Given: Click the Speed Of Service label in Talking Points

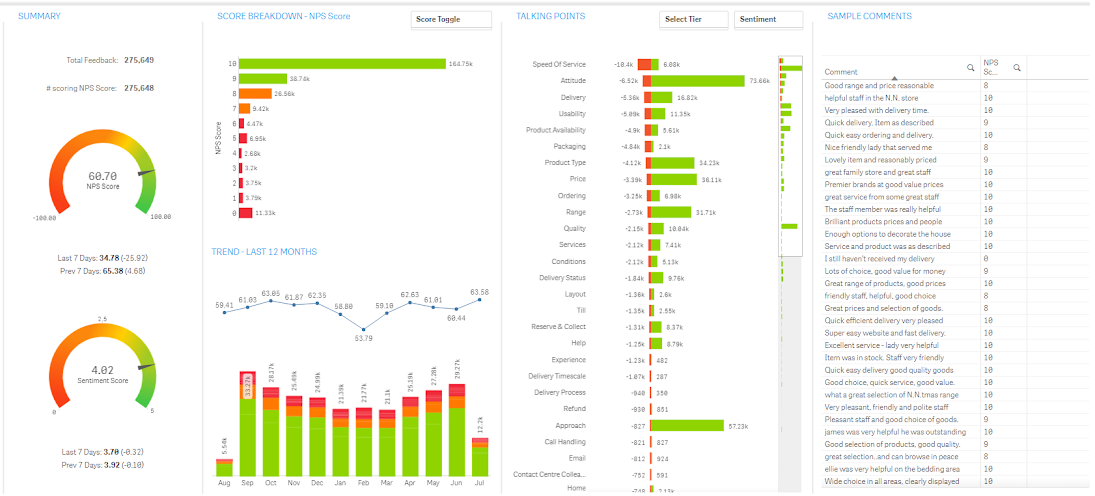Looking at the screenshot, I should pos(559,64).
